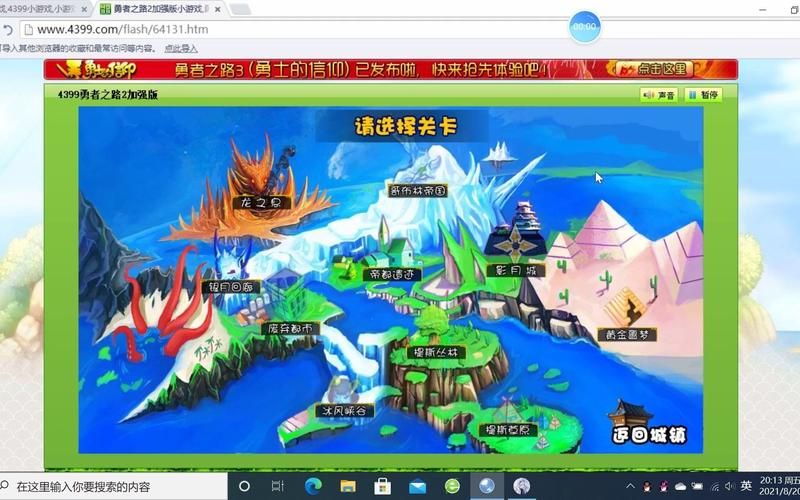
Task: Enter the 冰风峡谷 stage
Action: tap(345, 411)
